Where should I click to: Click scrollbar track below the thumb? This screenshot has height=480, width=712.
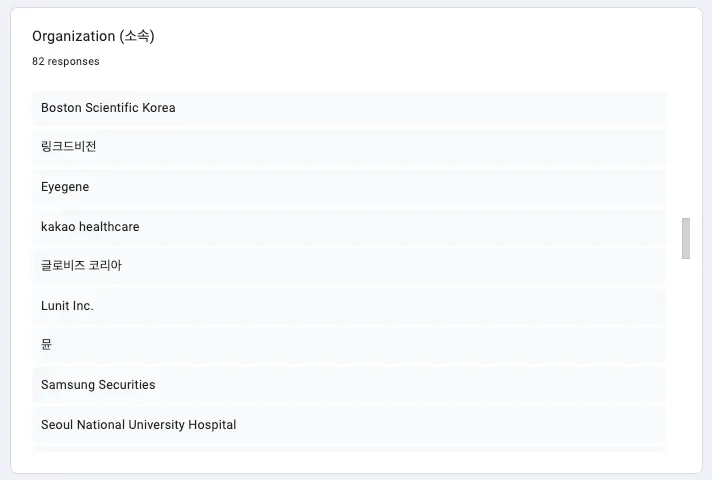coord(686,354)
